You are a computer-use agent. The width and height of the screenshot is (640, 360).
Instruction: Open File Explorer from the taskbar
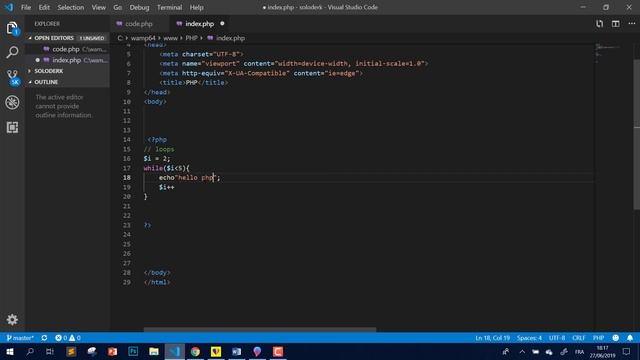point(154,351)
